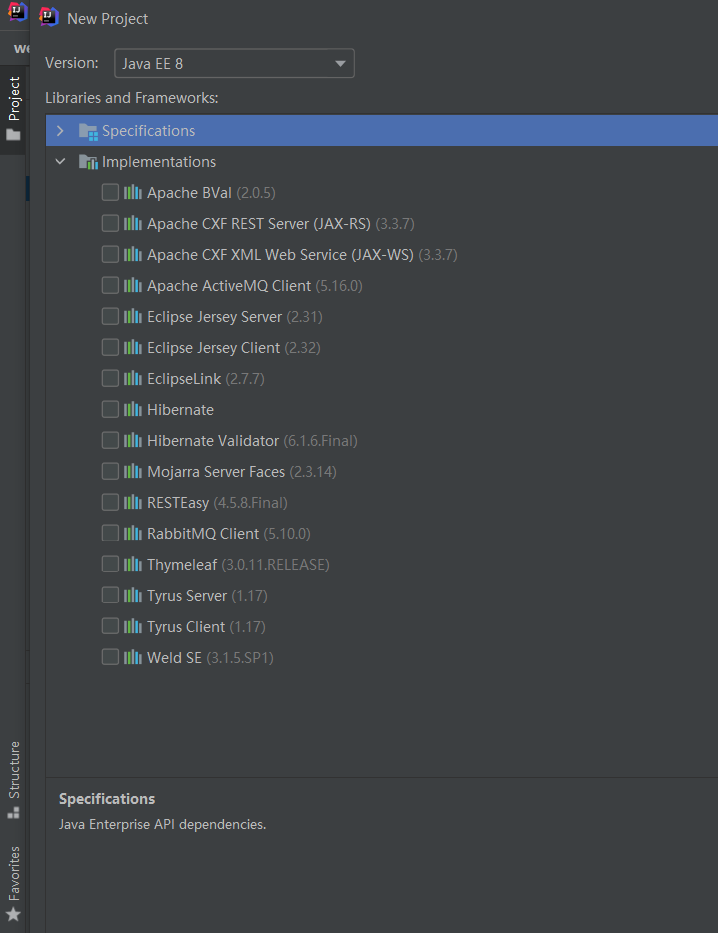Image resolution: width=718 pixels, height=933 pixels.
Task: Click the Hibernate Validator library icon
Action: tap(133, 440)
